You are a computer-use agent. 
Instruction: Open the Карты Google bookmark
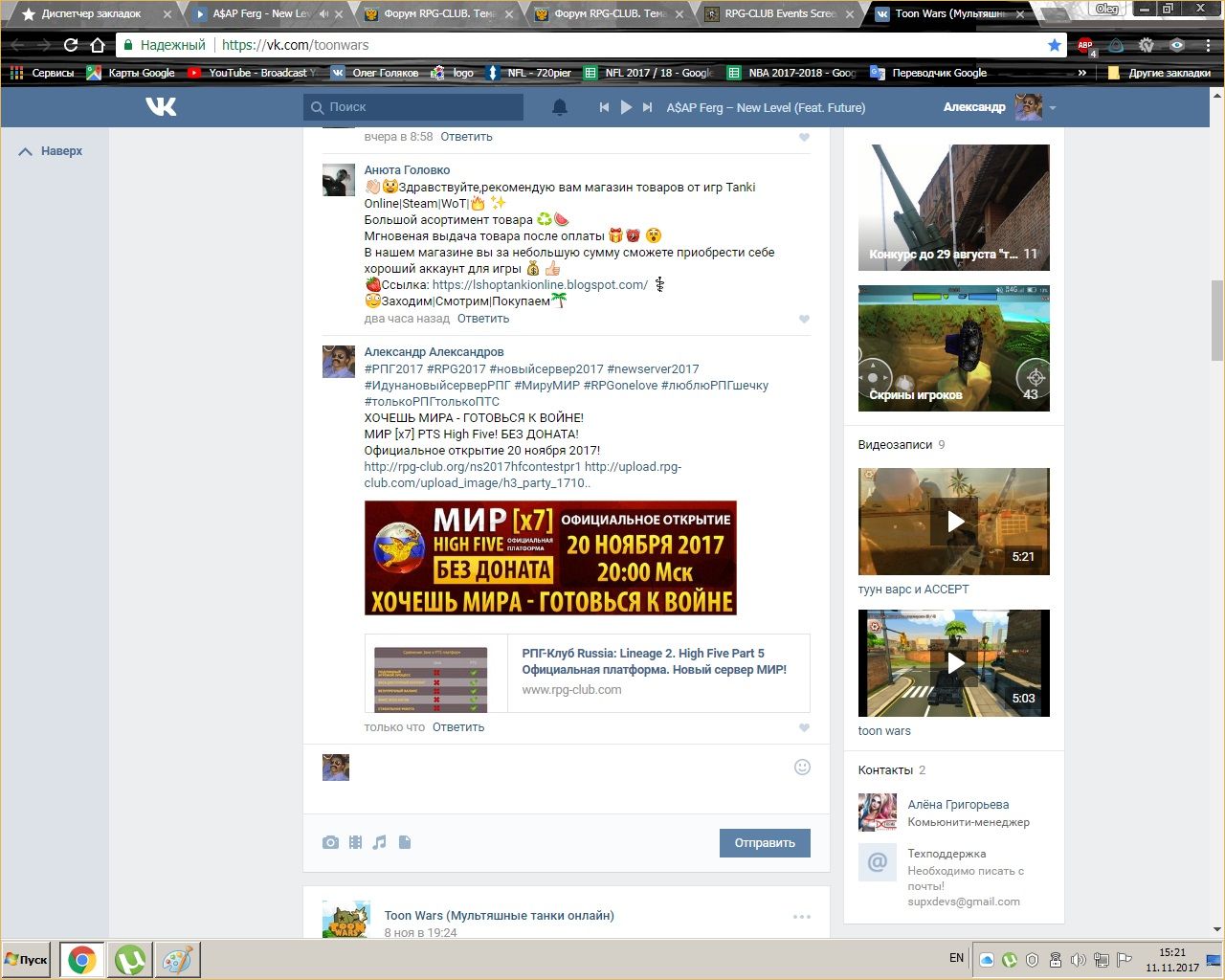click(x=131, y=73)
